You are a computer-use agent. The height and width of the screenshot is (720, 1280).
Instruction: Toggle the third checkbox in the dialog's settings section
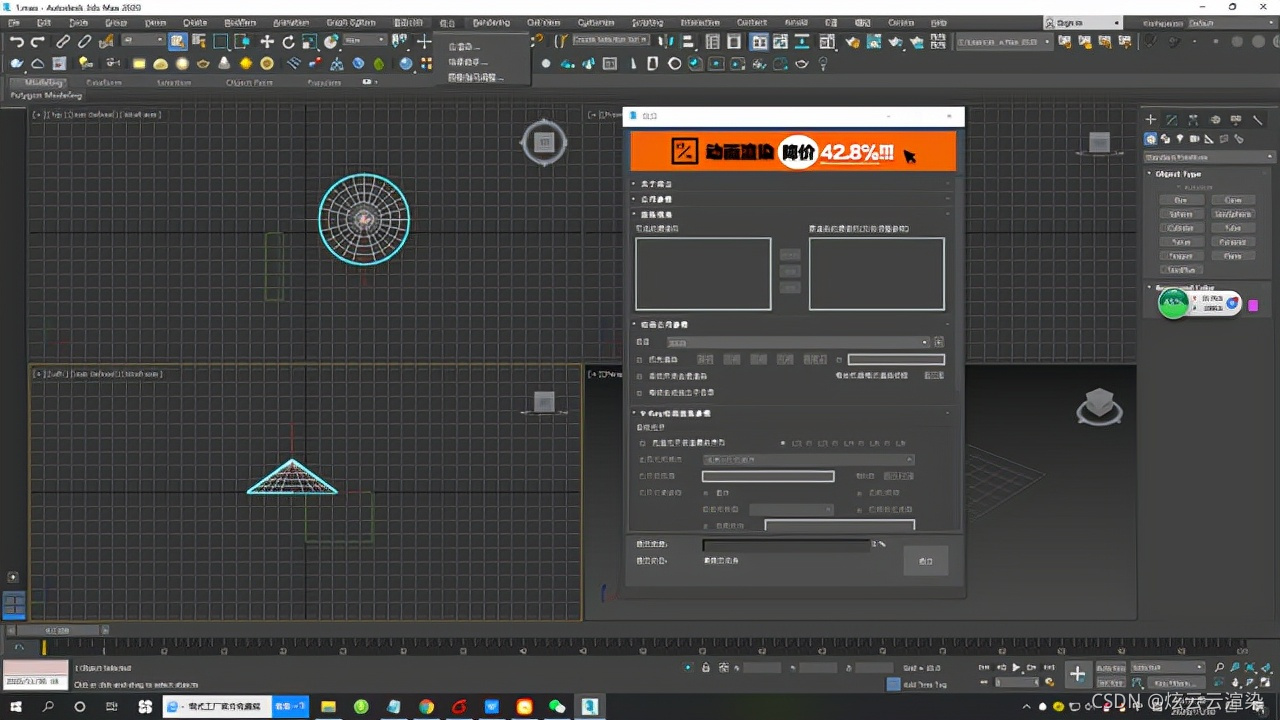pos(641,393)
